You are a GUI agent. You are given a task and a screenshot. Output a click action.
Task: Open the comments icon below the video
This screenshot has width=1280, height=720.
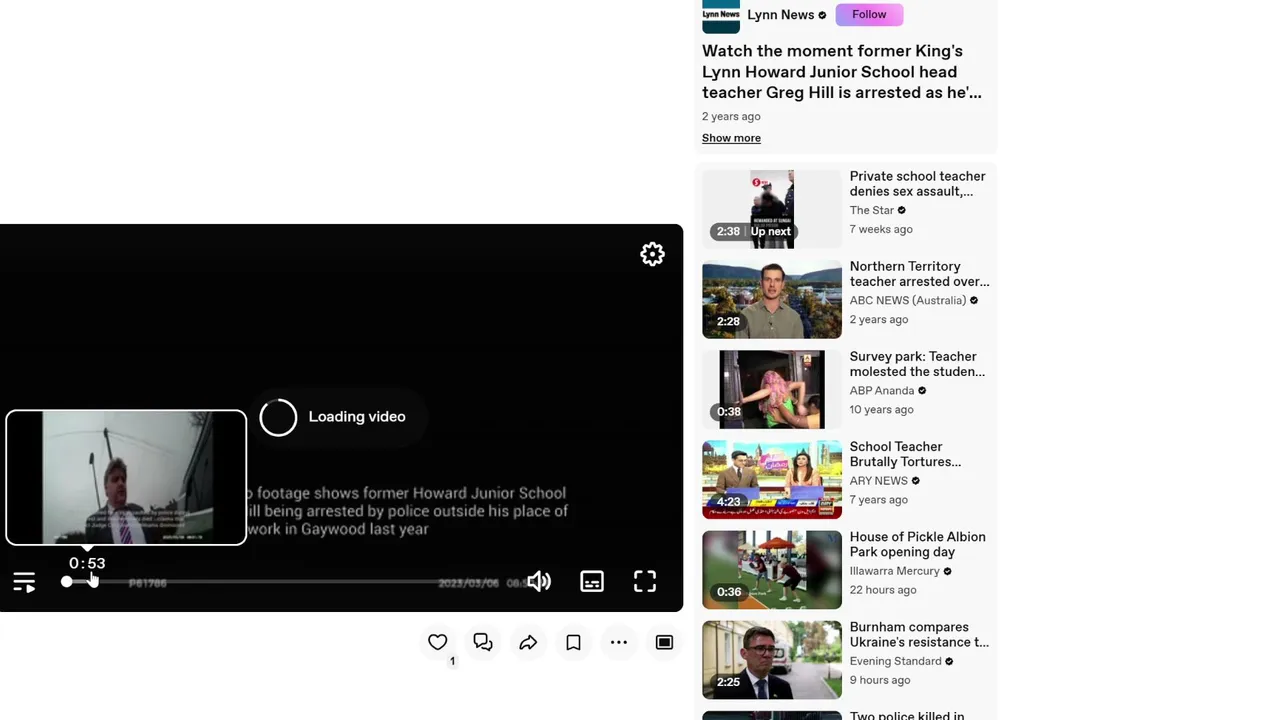pyautogui.click(x=483, y=642)
